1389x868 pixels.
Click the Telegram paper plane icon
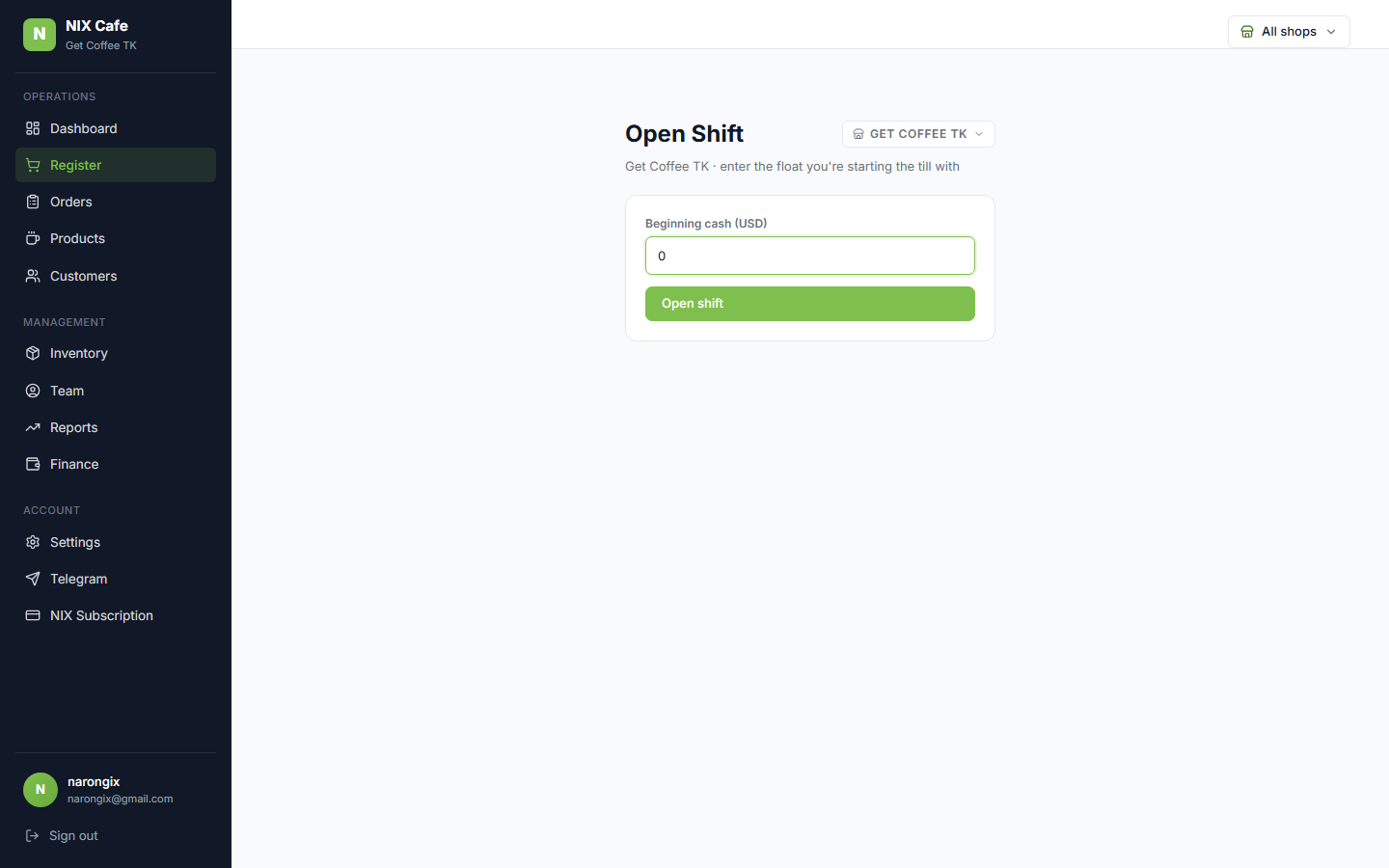(x=33, y=579)
